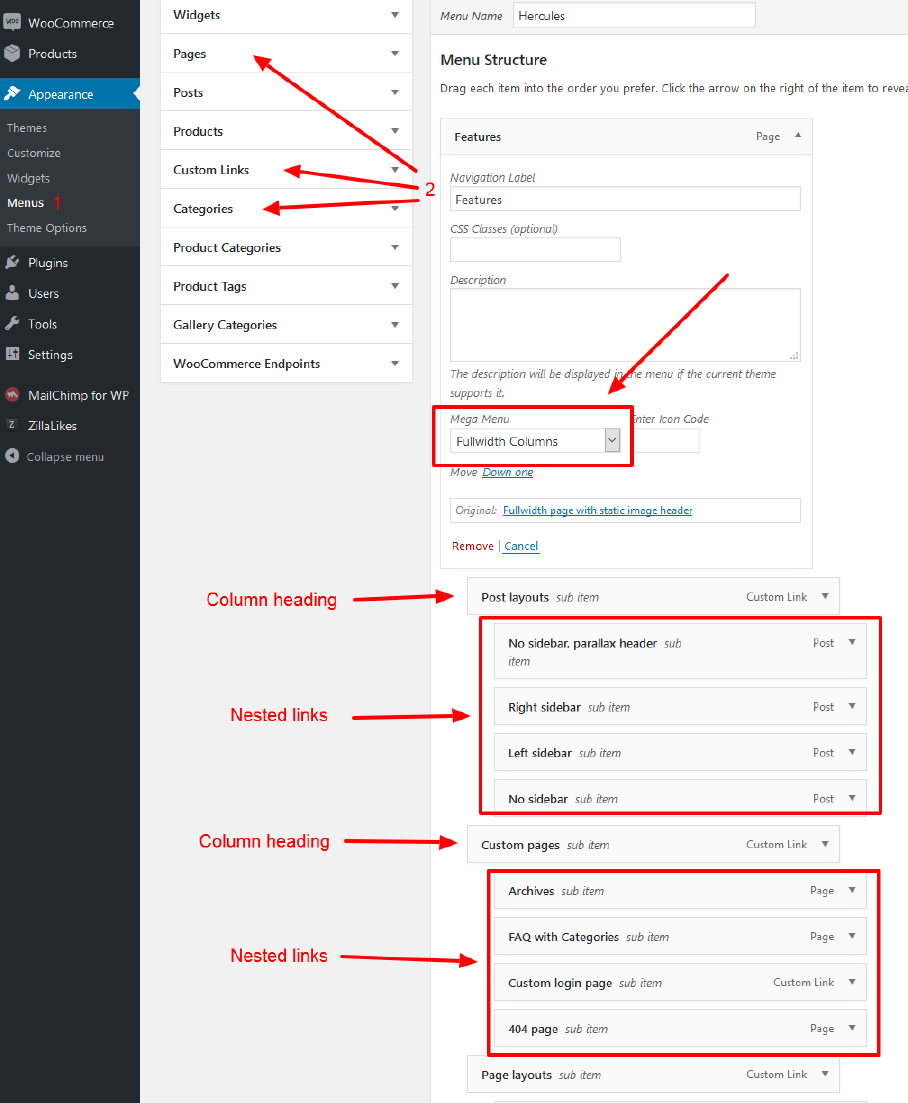The image size is (908, 1103).
Task: Open the Fullwidth page with static image header link
Action: (x=597, y=510)
